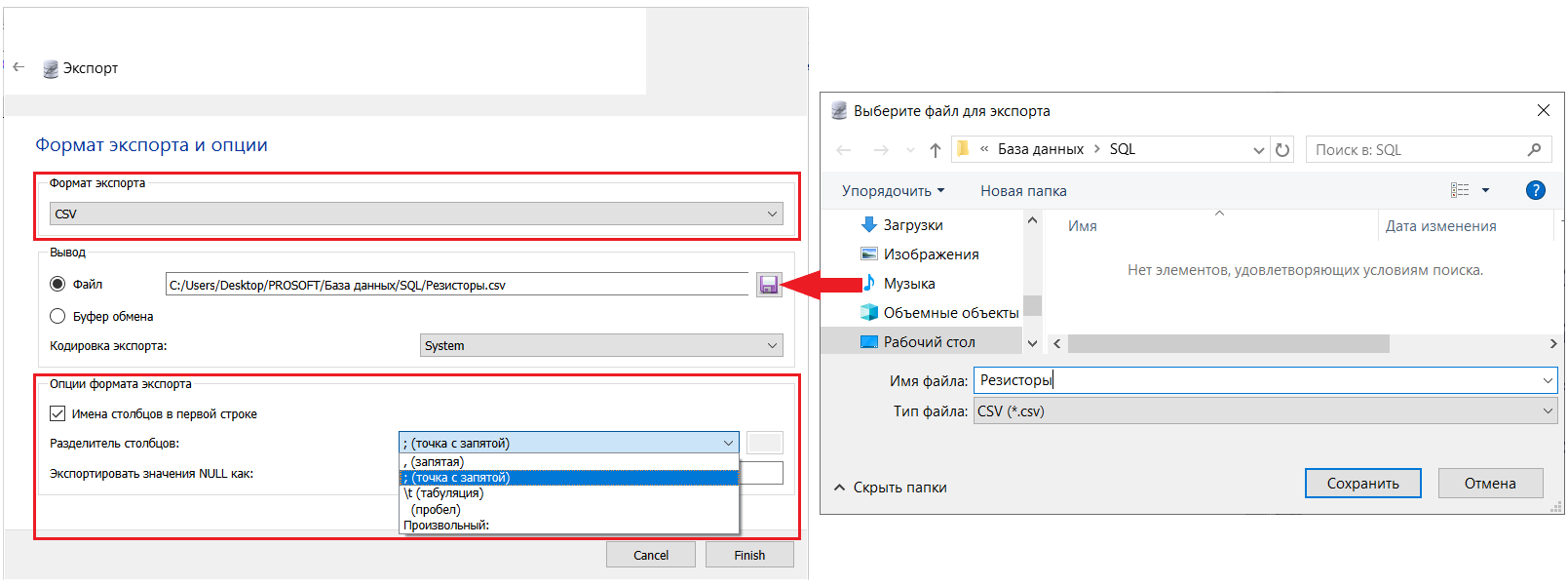1568x586 pixels.
Task: Click horizontal scrollbar right arrow
Action: (x=1553, y=343)
